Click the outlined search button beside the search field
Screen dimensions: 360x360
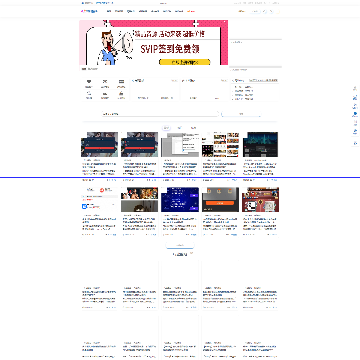[241, 114]
